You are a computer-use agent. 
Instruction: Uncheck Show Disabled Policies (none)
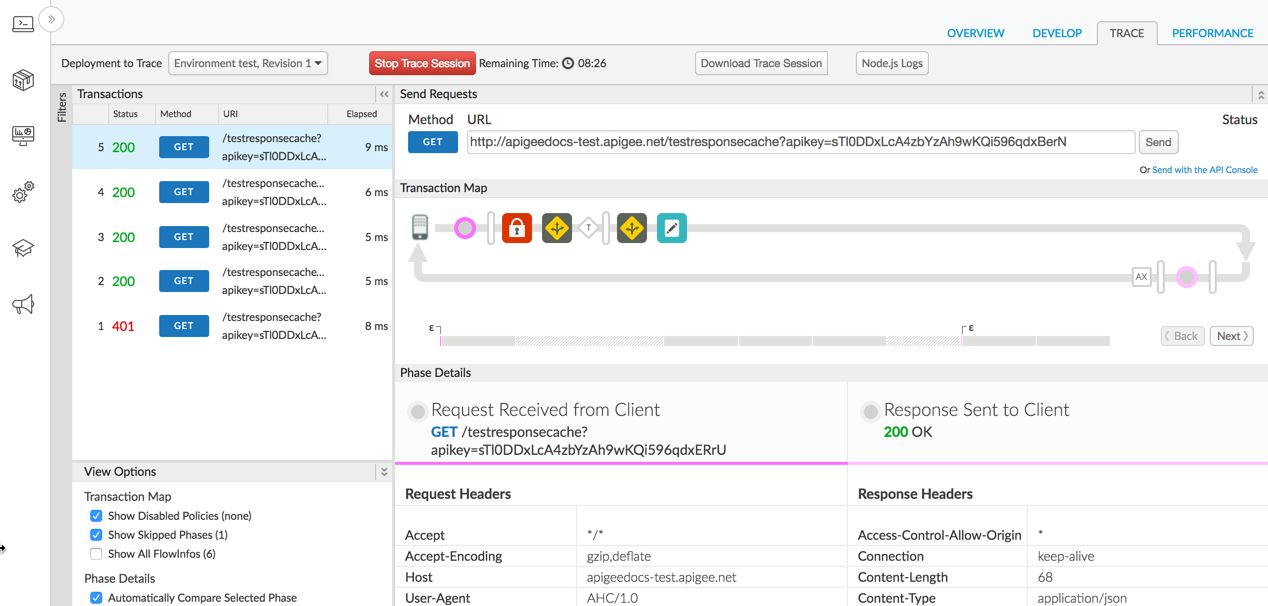point(96,515)
